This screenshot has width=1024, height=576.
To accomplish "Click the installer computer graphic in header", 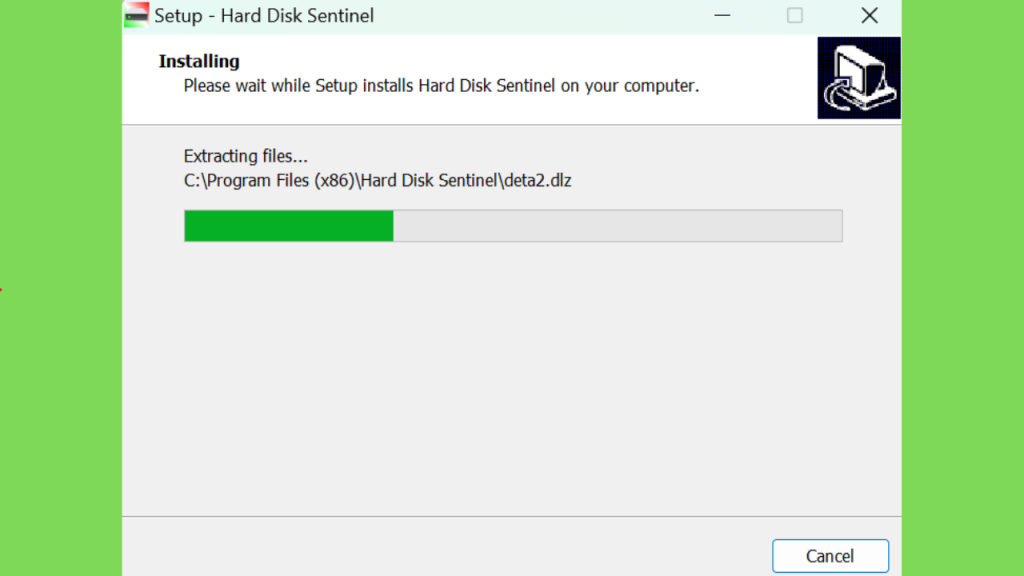I will pos(859,78).
